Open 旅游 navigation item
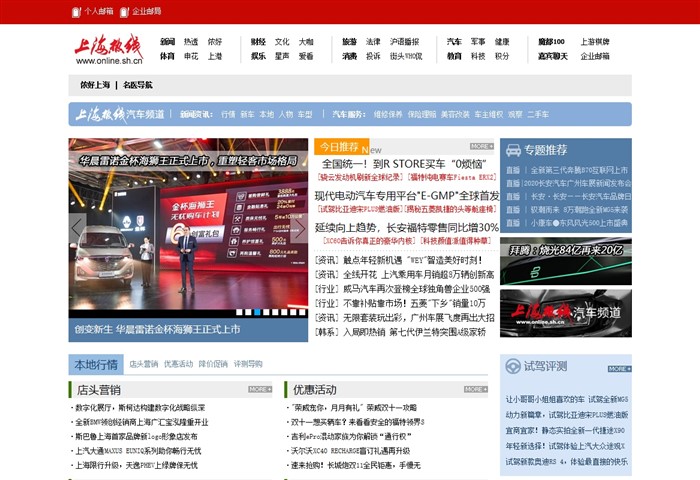Screen dimensions: 700x480 (349, 42)
